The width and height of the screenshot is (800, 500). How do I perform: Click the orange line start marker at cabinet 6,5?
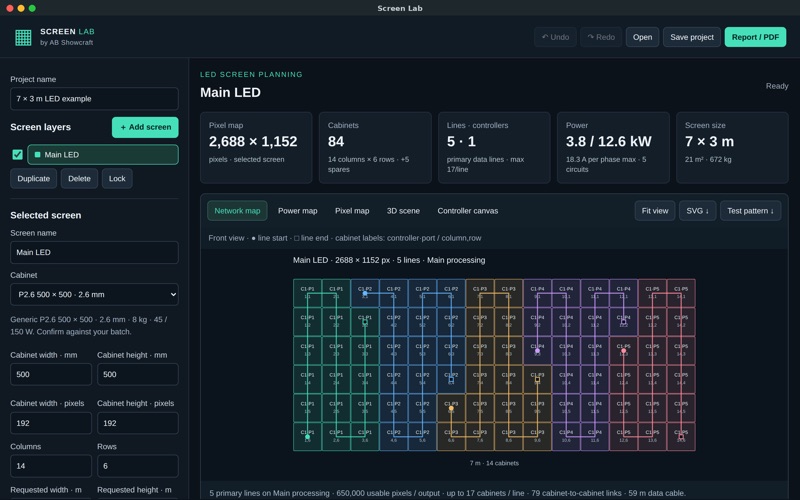(x=451, y=408)
